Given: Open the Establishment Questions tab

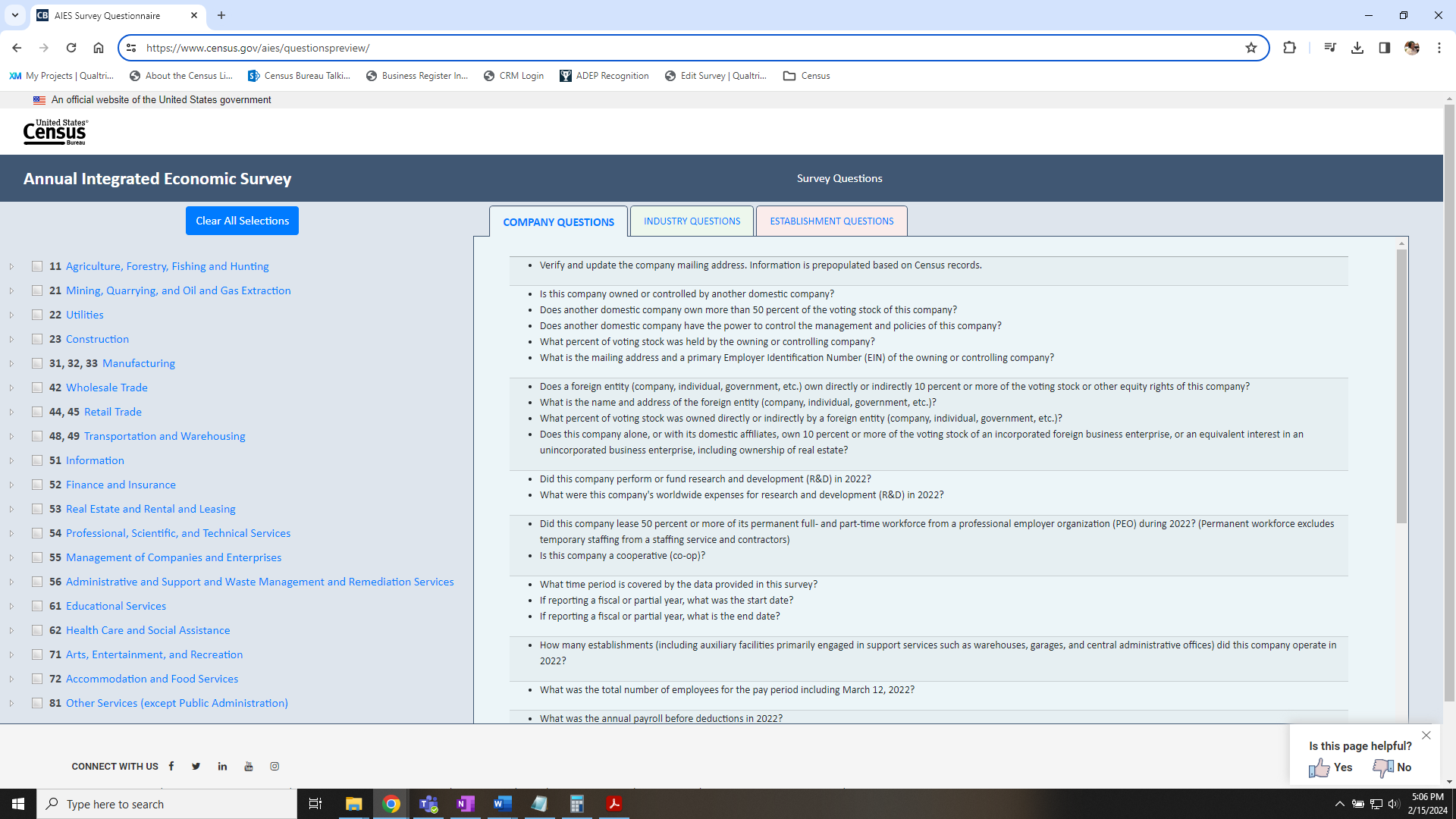Looking at the screenshot, I should click(x=831, y=221).
